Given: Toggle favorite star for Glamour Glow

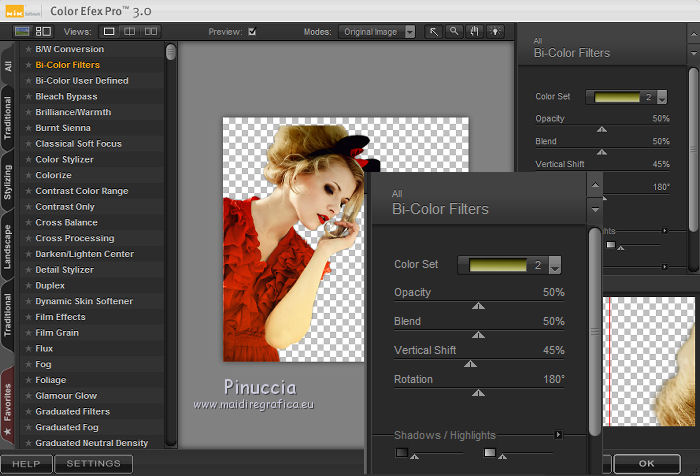Looking at the screenshot, I should click(x=28, y=396).
